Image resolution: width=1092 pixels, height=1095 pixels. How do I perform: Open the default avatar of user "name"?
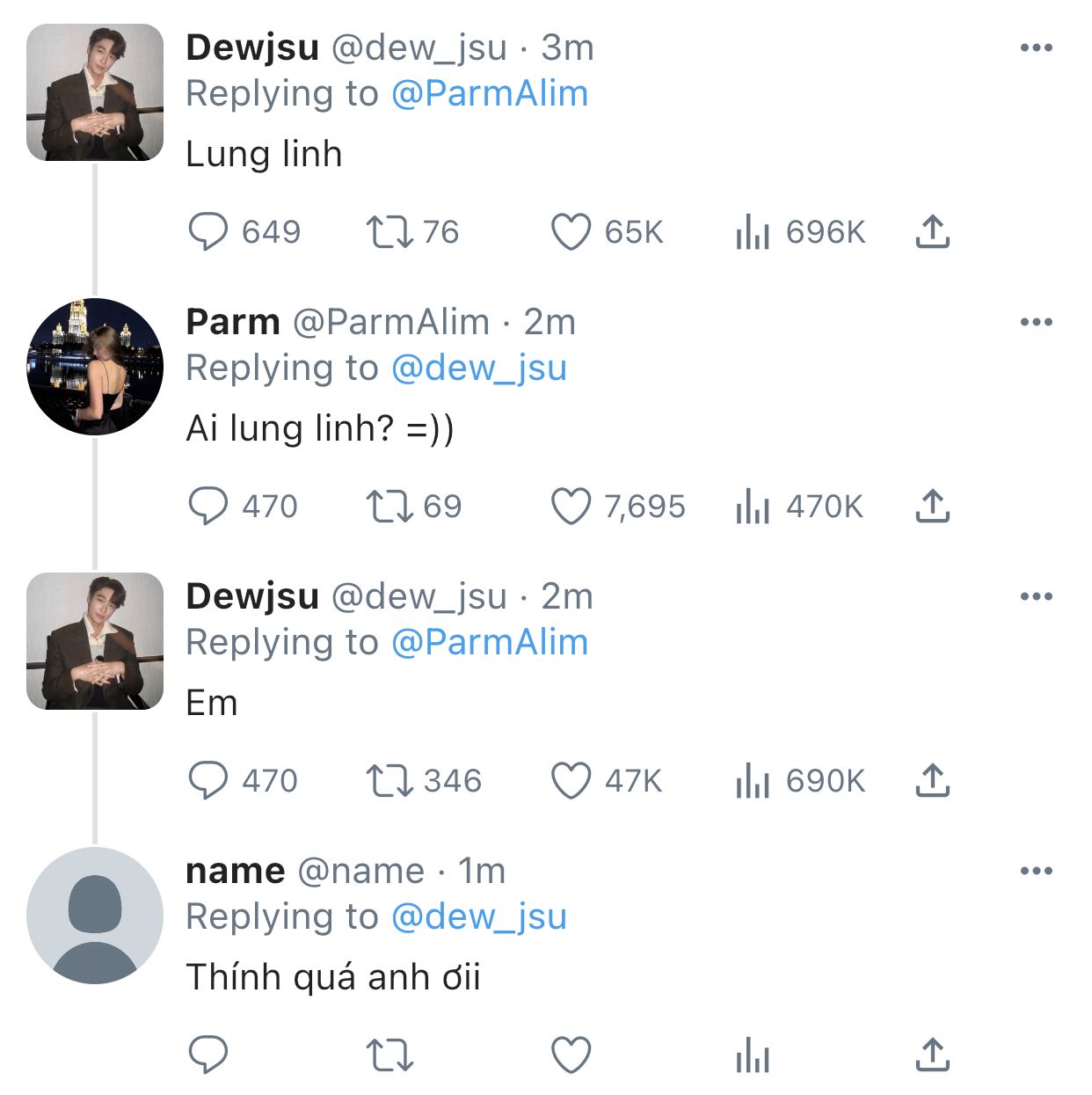pos(95,916)
